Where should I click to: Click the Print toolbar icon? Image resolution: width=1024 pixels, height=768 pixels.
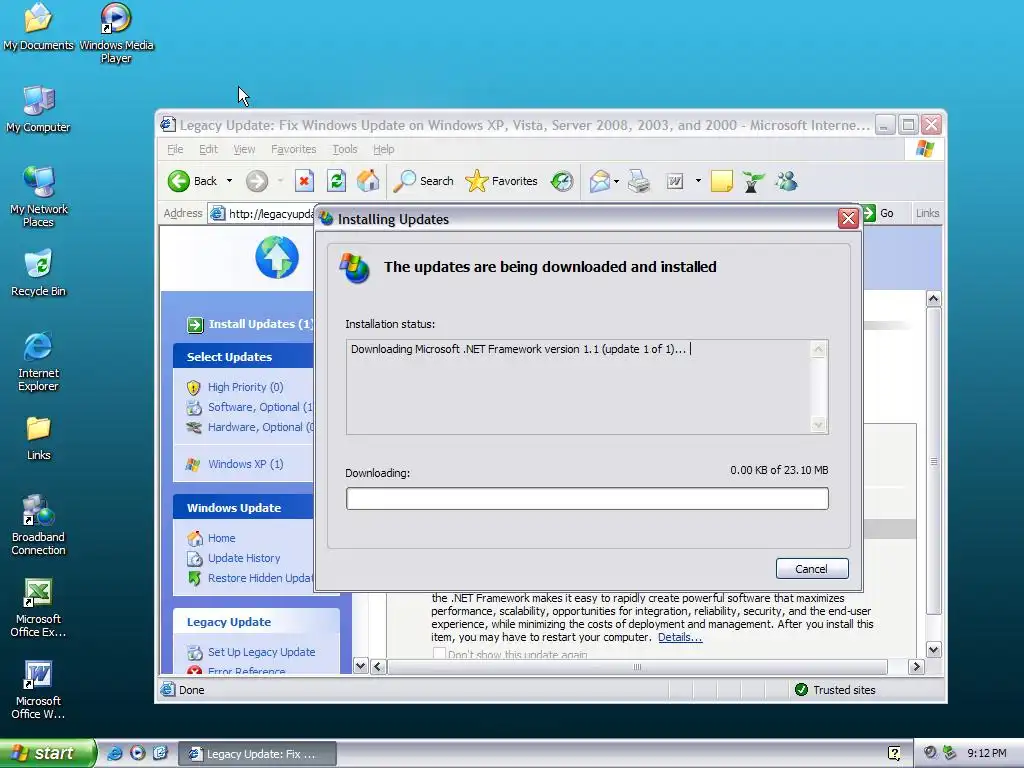tap(639, 181)
